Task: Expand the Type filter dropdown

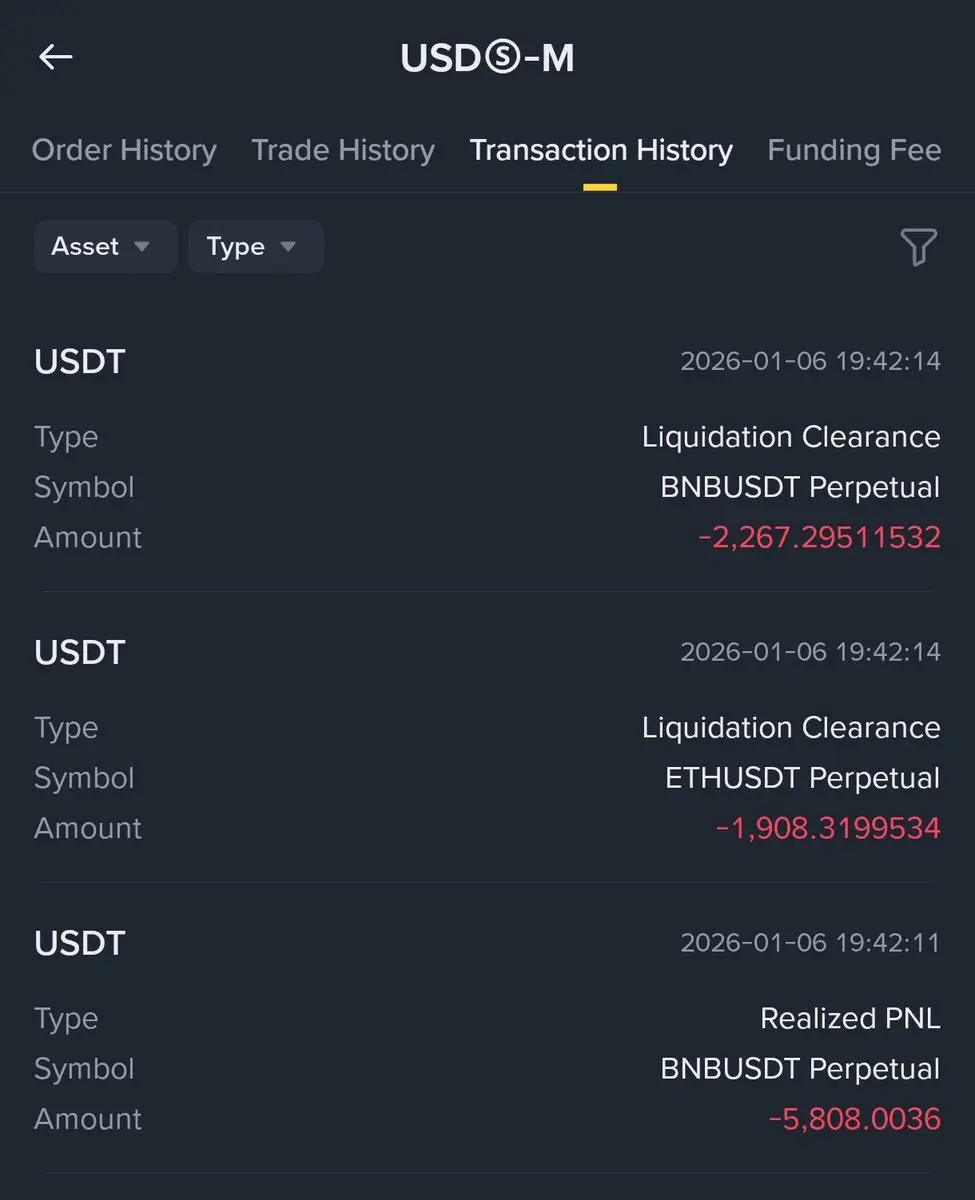Action: click(255, 247)
